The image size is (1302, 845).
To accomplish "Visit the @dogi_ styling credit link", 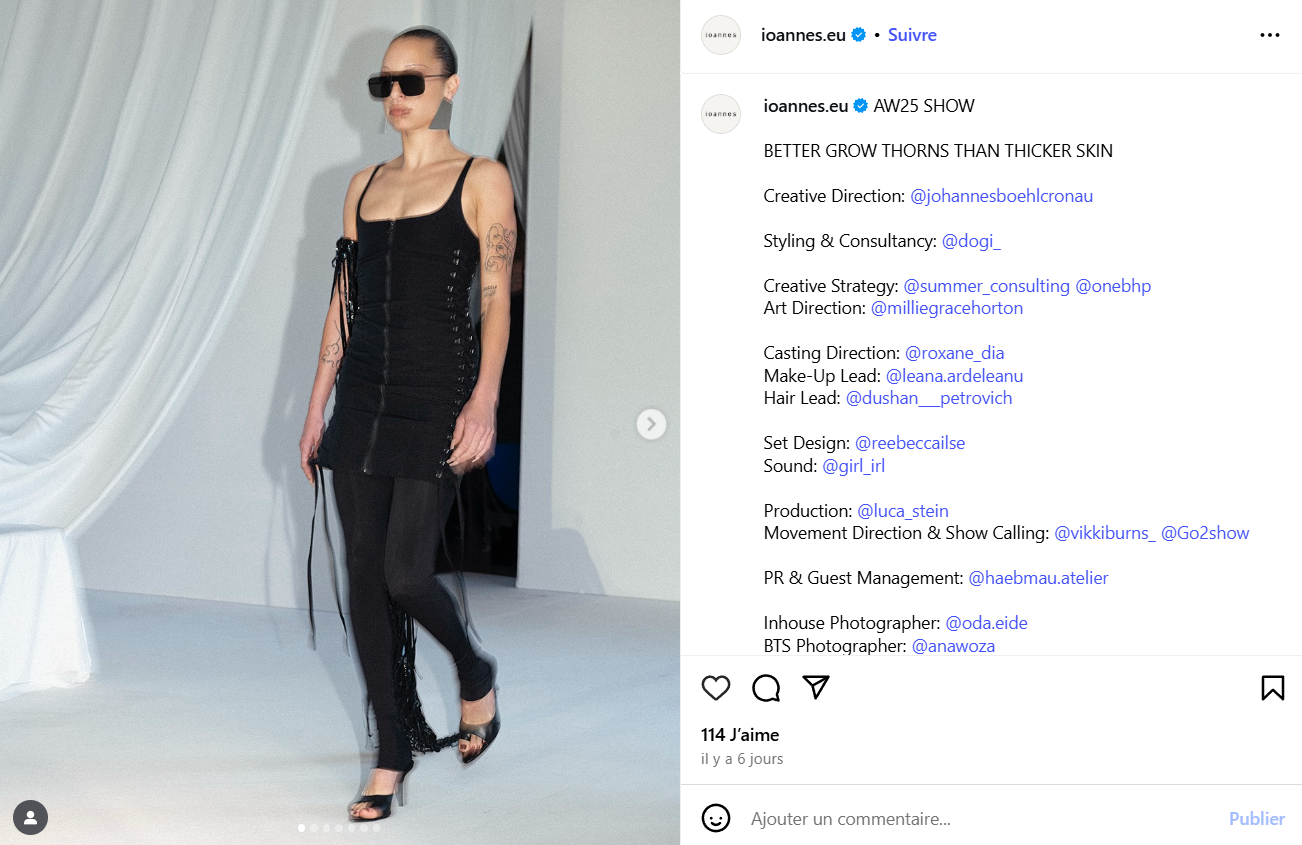I will (x=971, y=241).
